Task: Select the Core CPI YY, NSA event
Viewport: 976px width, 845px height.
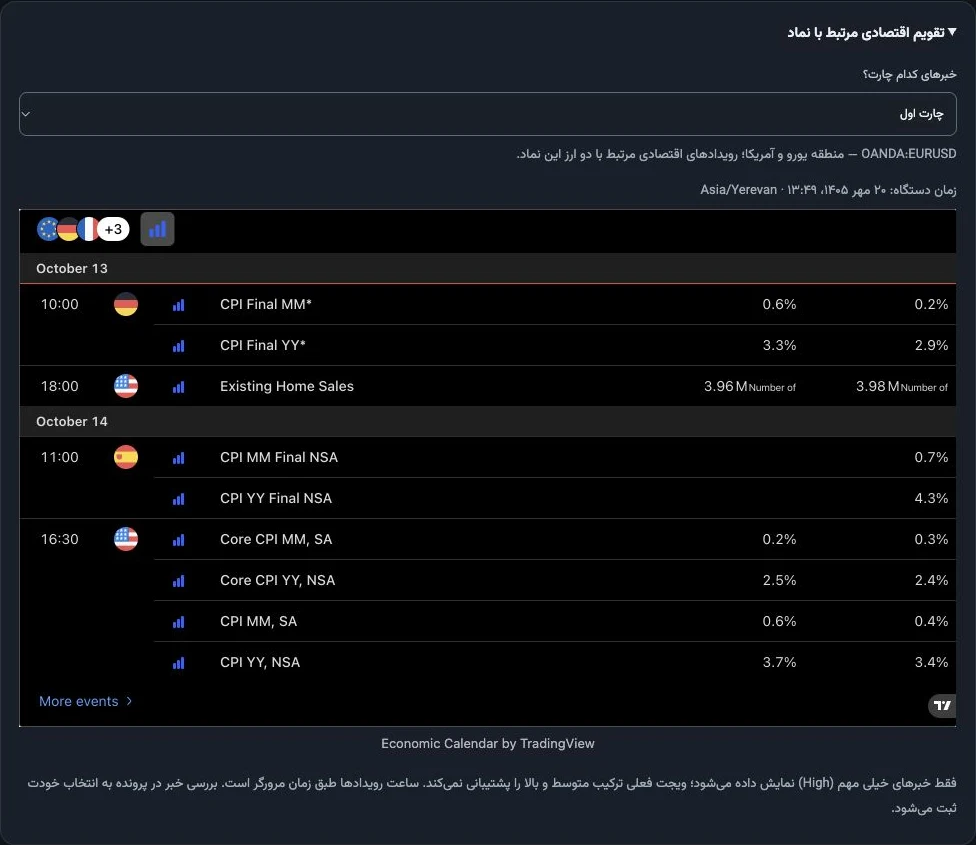Action: [x=278, y=581]
